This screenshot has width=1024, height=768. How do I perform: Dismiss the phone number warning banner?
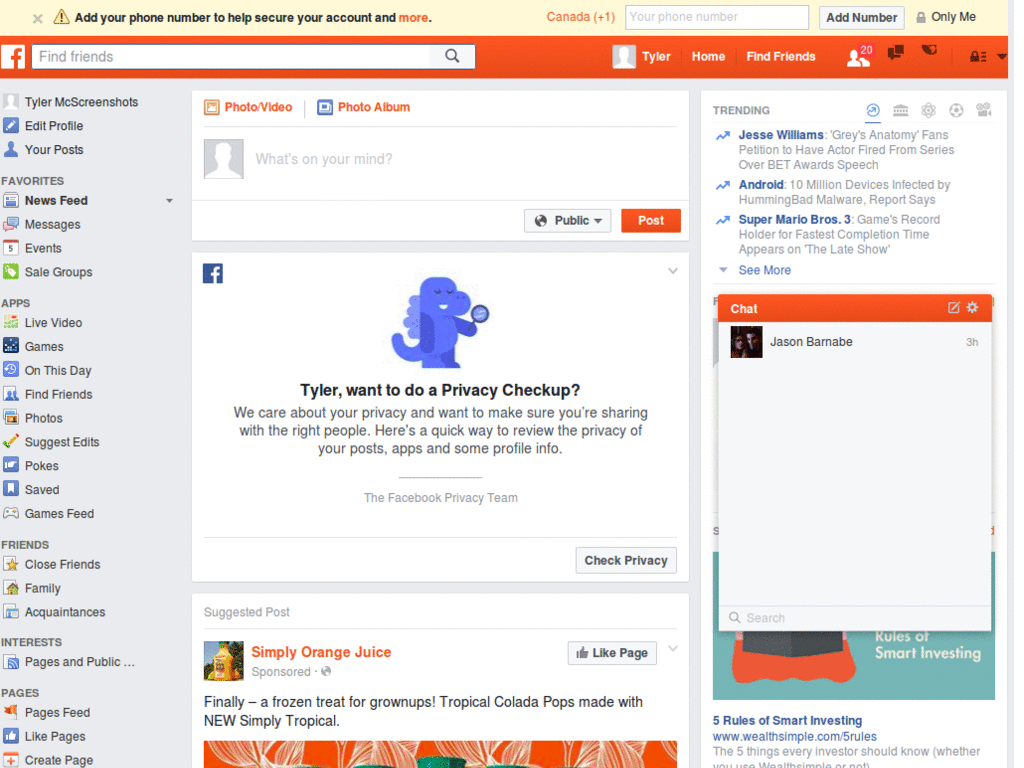click(x=38, y=18)
